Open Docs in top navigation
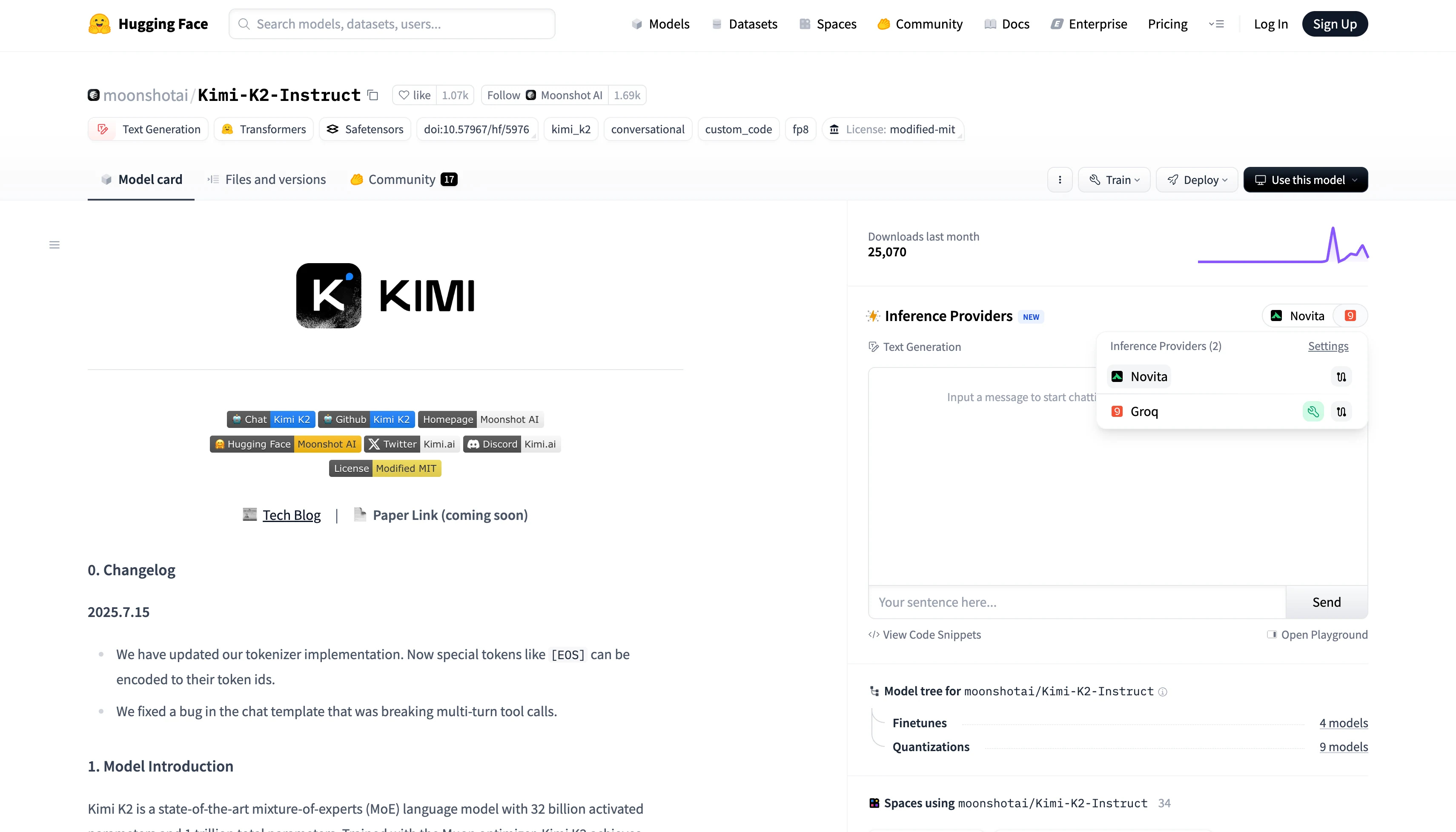 click(1006, 24)
